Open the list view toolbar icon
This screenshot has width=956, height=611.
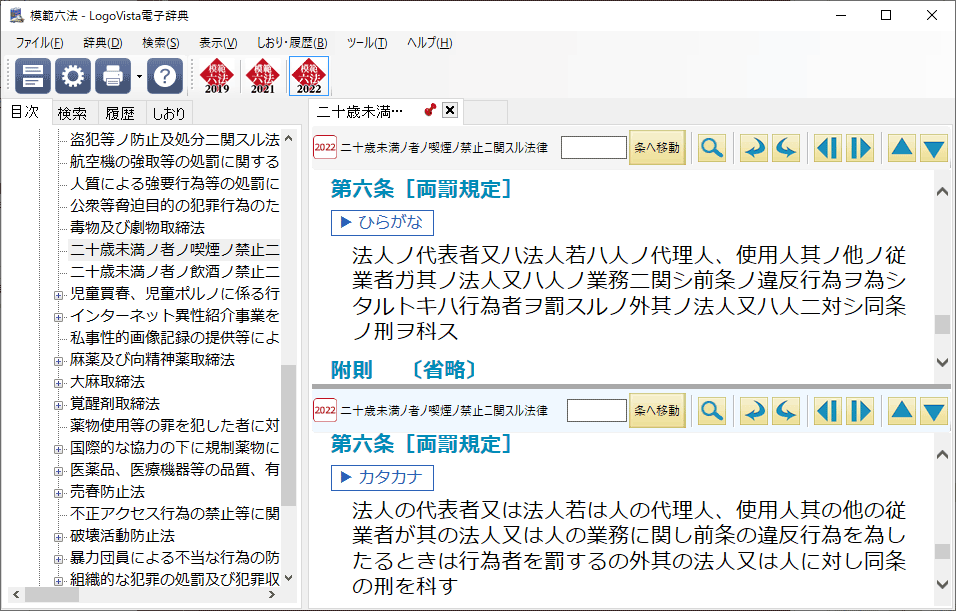(x=33, y=76)
